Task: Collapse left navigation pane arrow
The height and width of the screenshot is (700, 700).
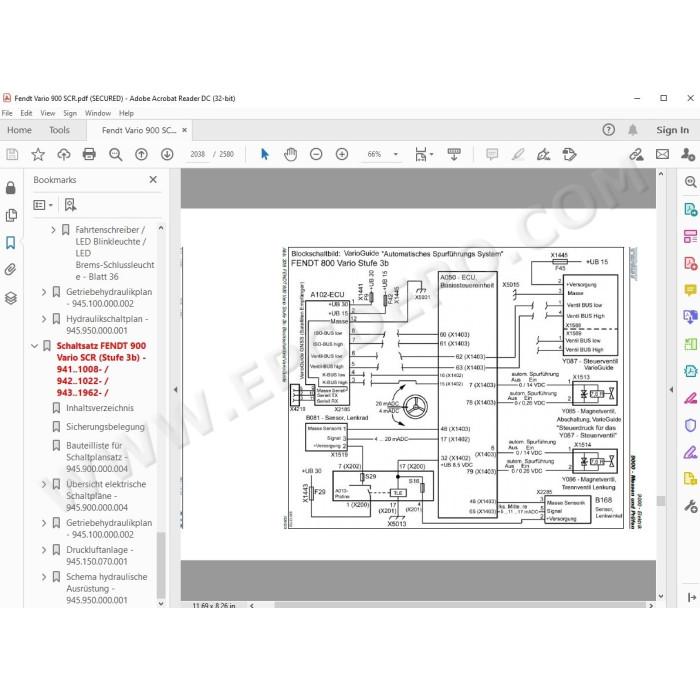Action: coord(175,390)
